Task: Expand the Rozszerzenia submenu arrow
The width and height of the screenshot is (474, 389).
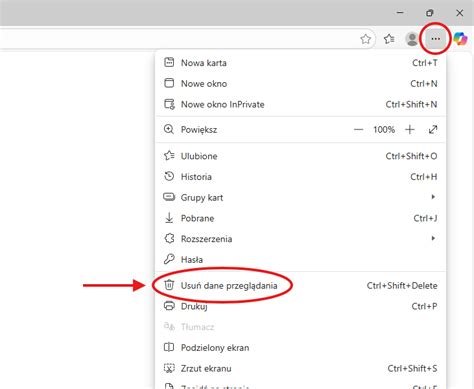Action: click(x=433, y=238)
